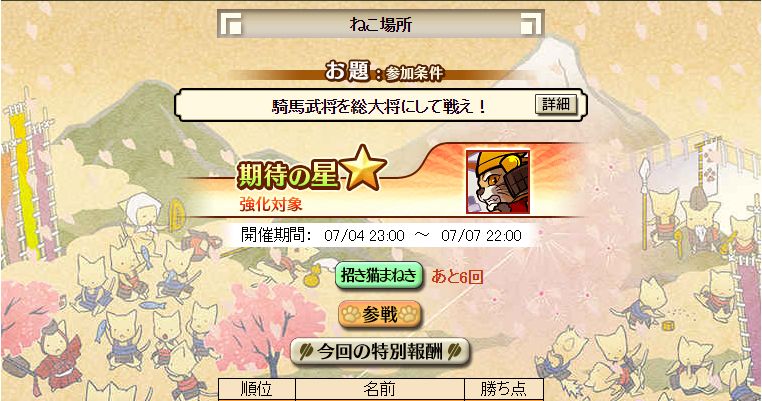This screenshot has height=401, width=762.
Task: Click the 詳細 details button
Action: (556, 104)
